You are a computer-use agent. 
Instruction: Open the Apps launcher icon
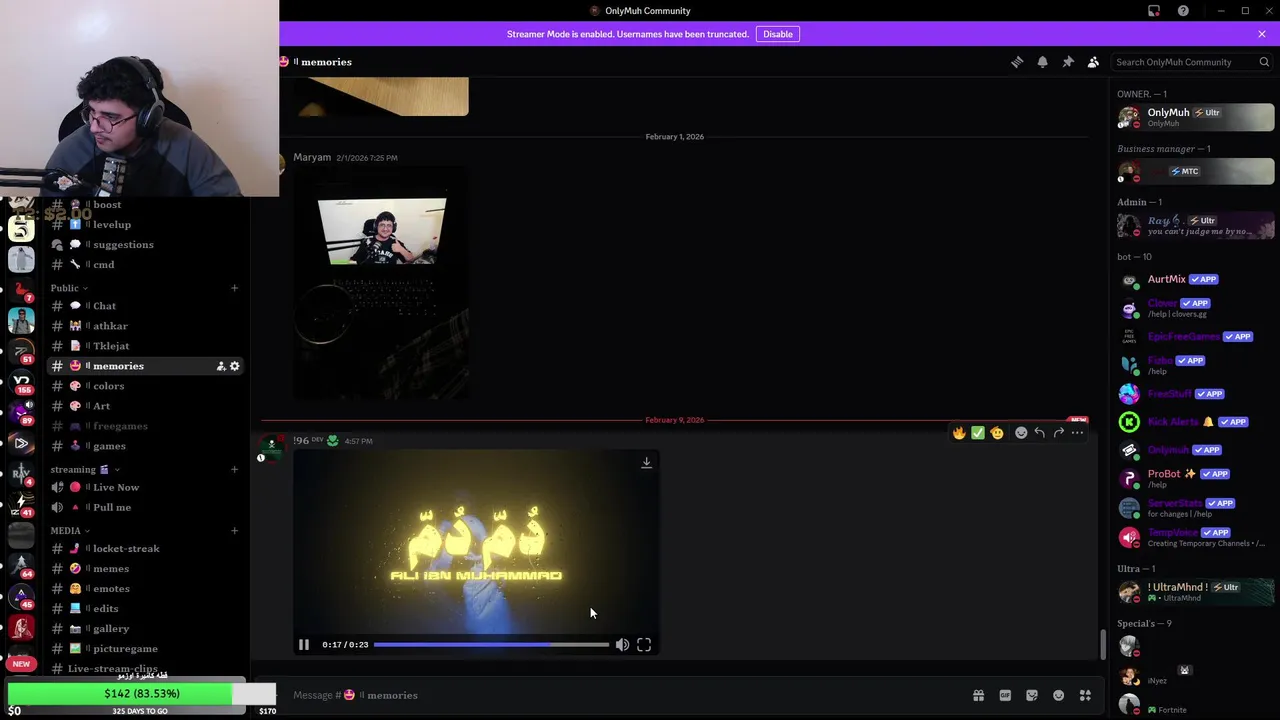tap(1085, 695)
